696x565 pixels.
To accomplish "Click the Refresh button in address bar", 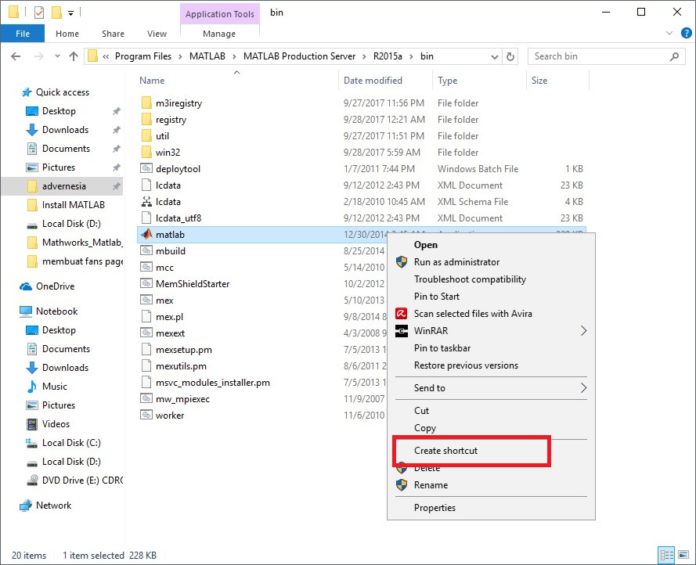I will (x=510, y=56).
